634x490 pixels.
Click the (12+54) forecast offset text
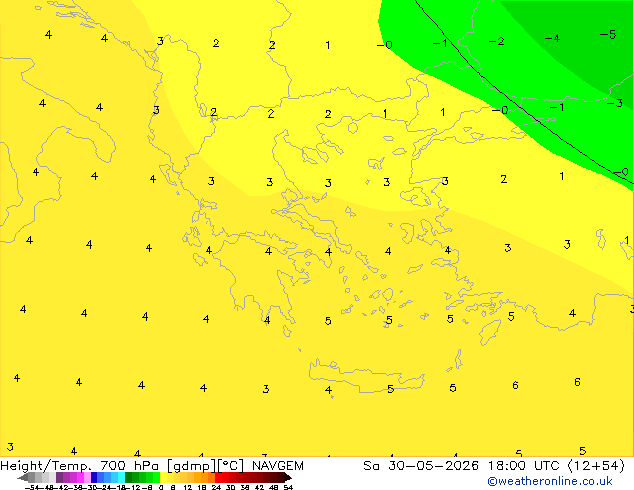point(596,466)
